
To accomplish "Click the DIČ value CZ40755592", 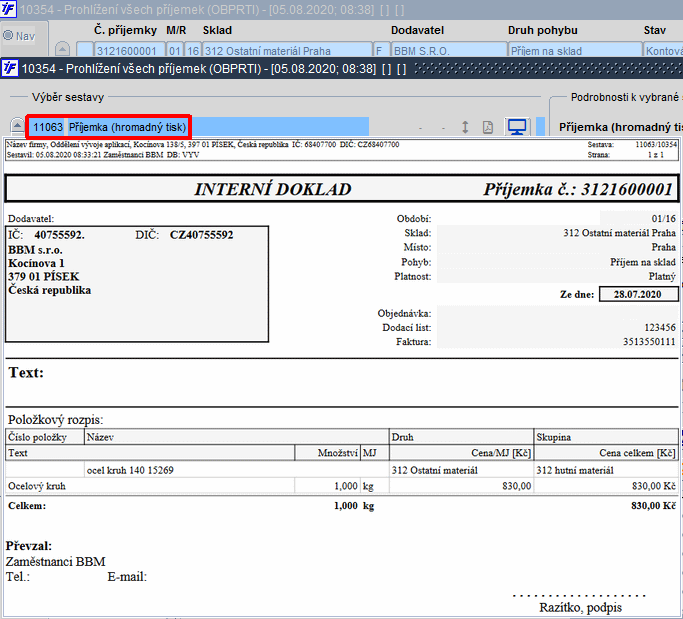I will 201,235.
